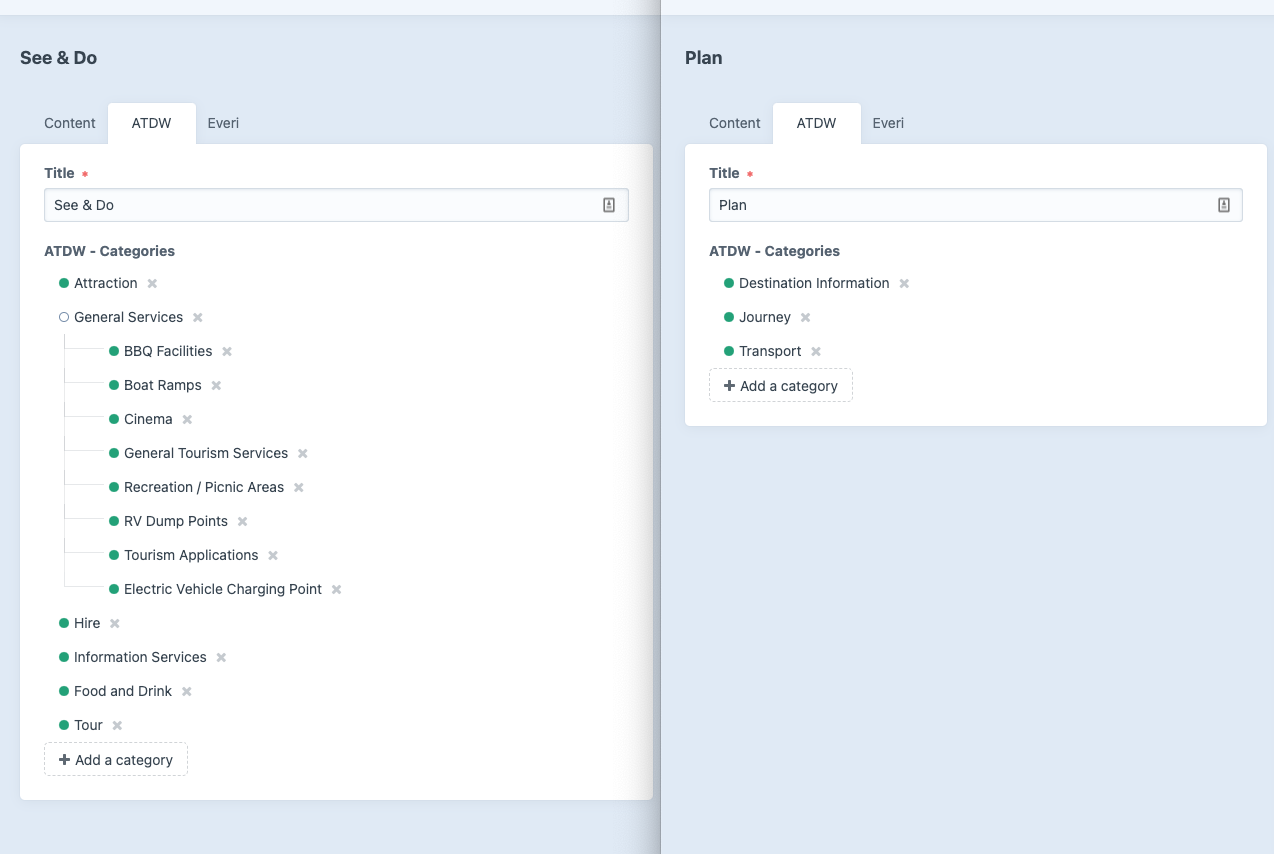Viewport: 1274px width, 854px height.
Task: Click the green status dot of Attraction
Action: pyautogui.click(x=64, y=283)
